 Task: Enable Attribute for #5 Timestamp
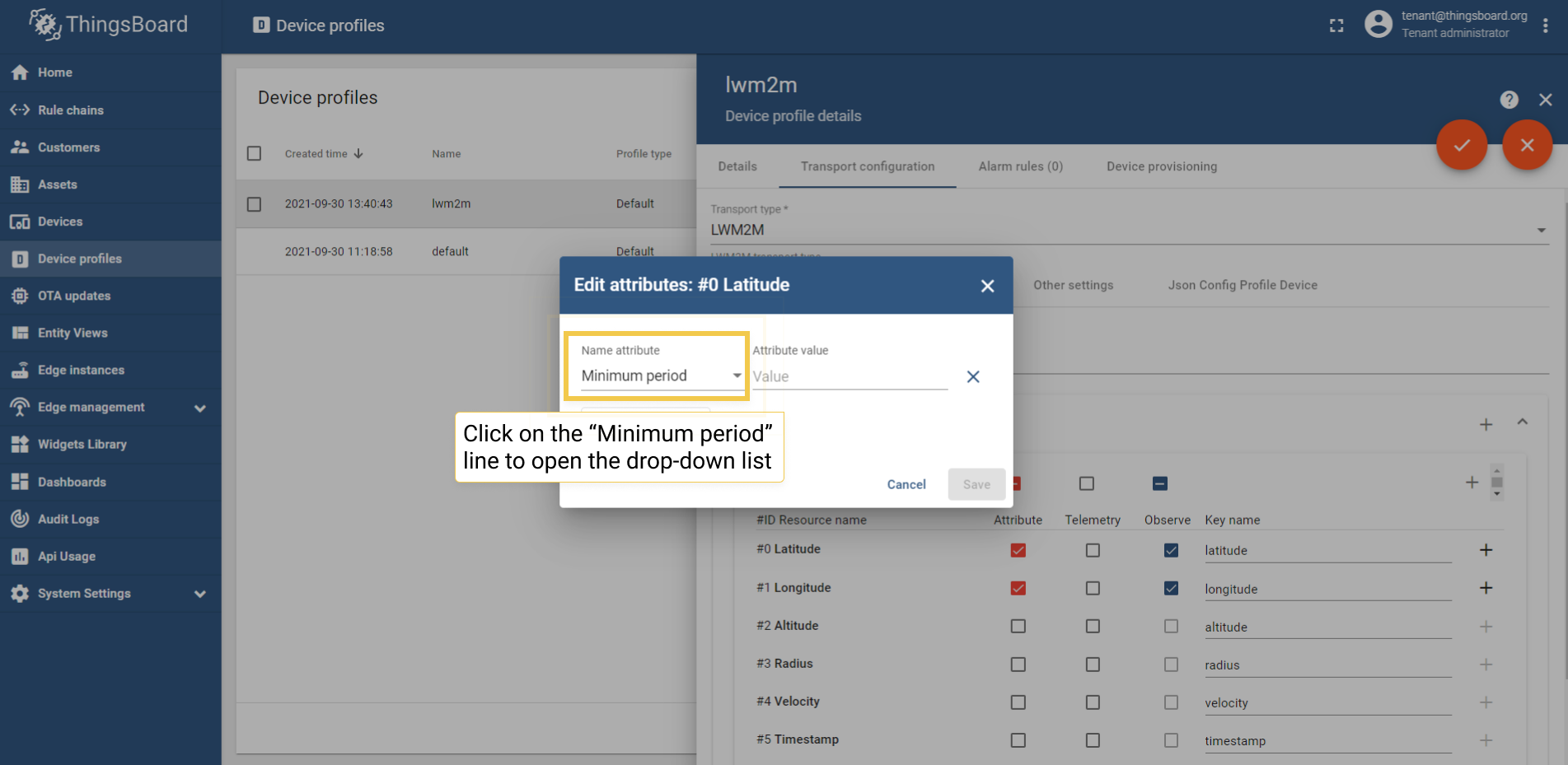[x=1018, y=740]
